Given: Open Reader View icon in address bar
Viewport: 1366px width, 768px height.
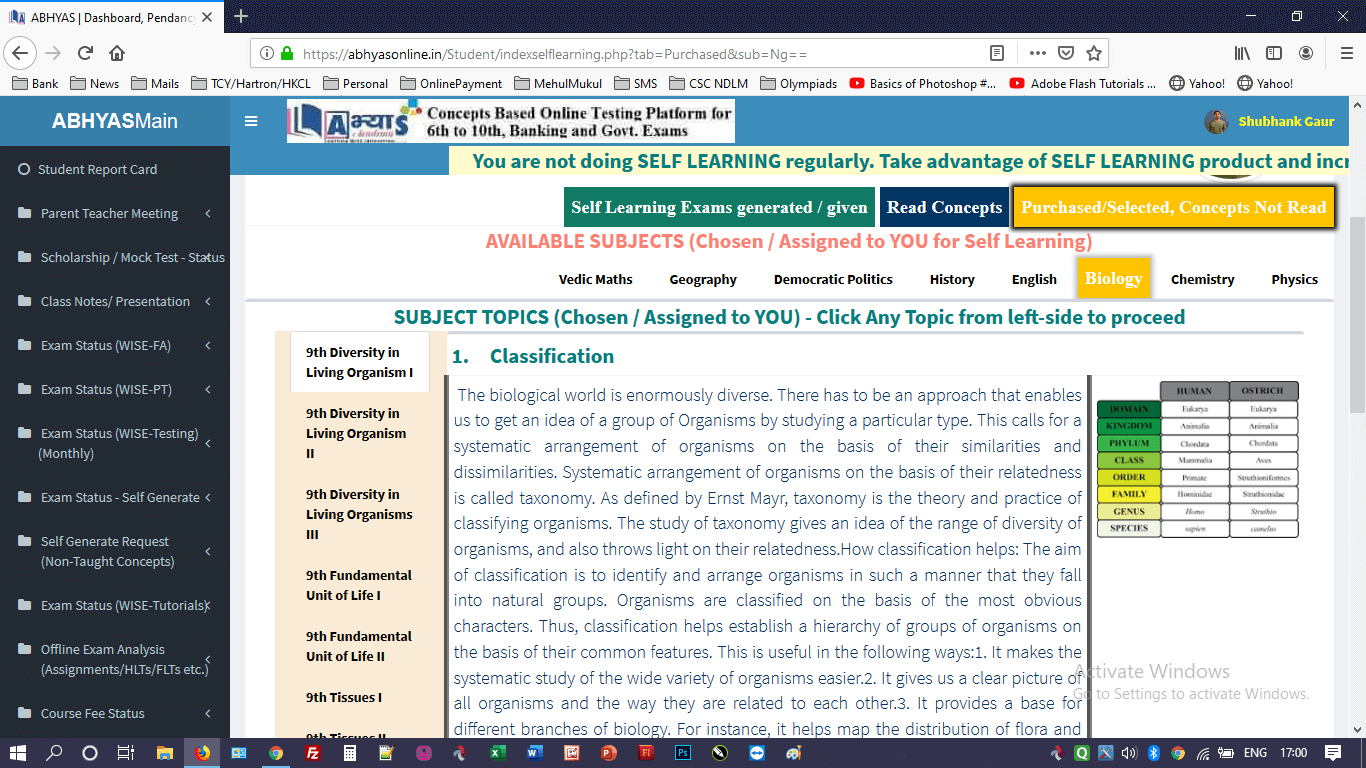Looking at the screenshot, I should coord(997,53).
